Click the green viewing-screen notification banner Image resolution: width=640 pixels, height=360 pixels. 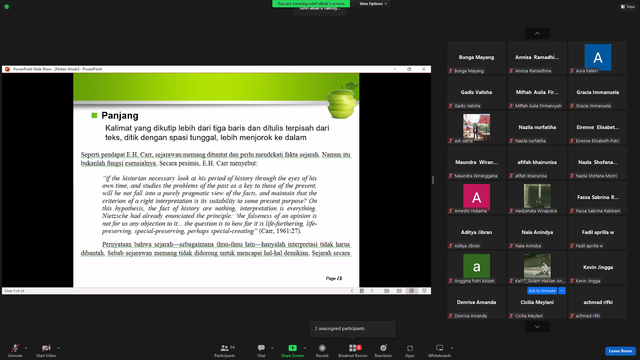point(311,3)
